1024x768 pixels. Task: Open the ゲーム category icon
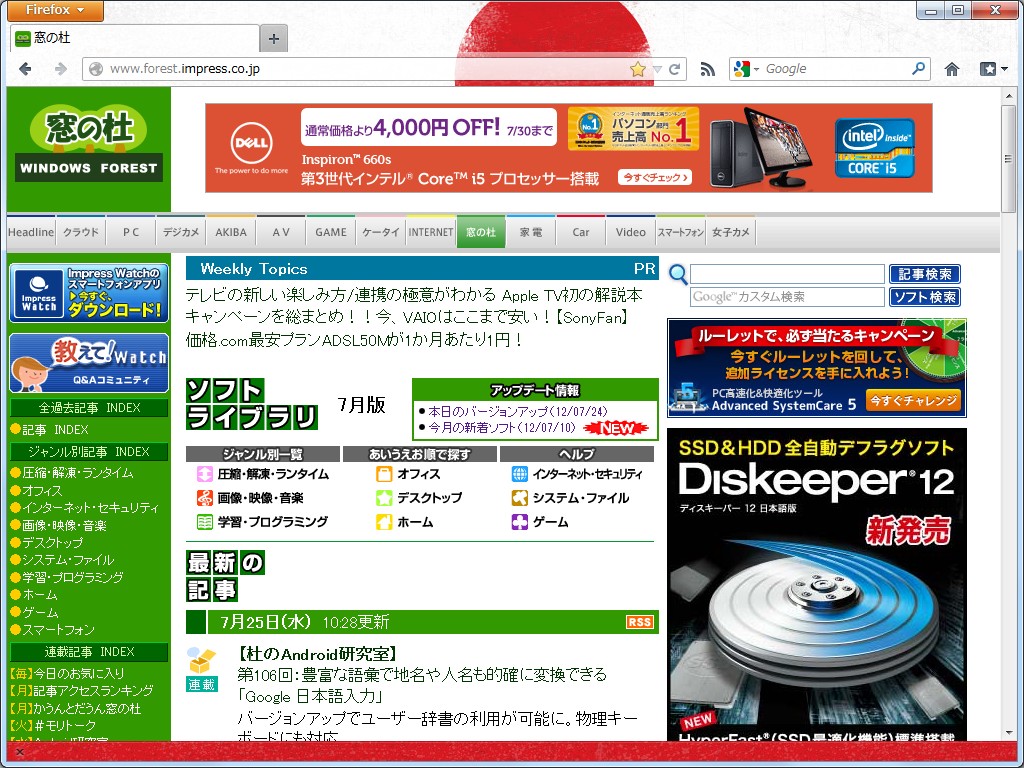(521, 521)
